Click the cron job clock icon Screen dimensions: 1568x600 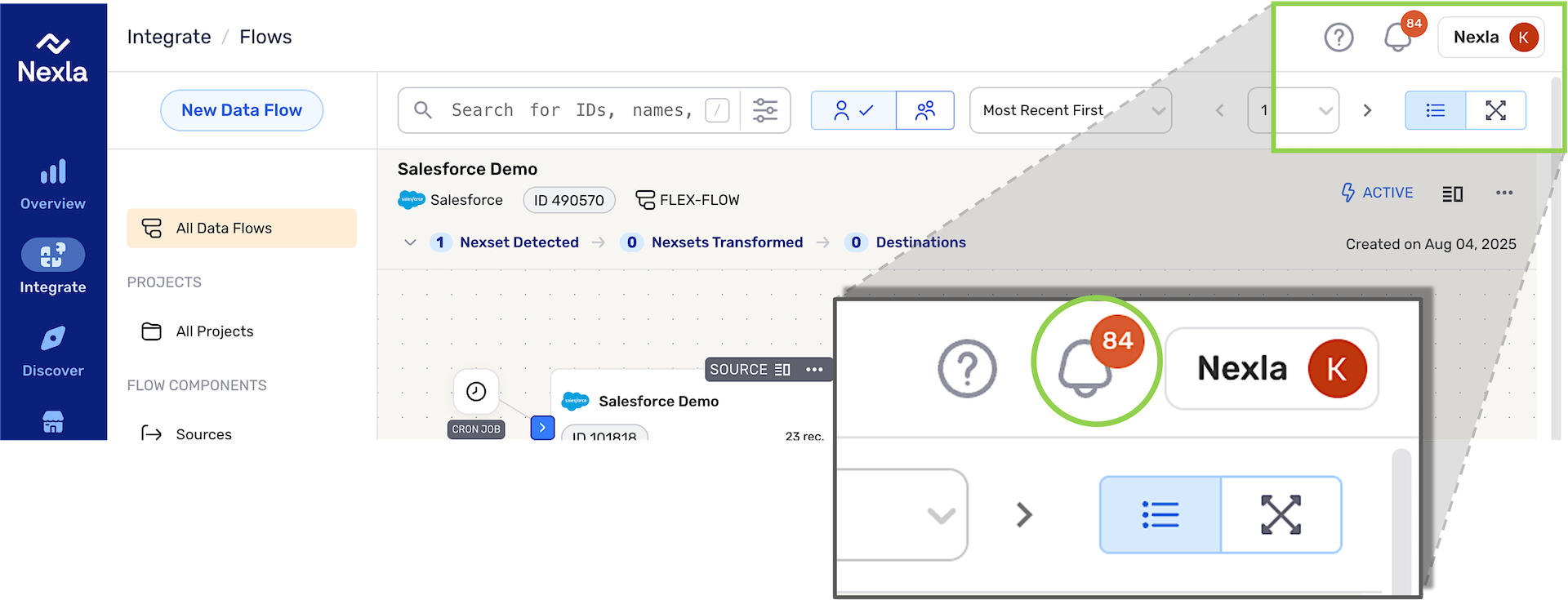point(476,392)
